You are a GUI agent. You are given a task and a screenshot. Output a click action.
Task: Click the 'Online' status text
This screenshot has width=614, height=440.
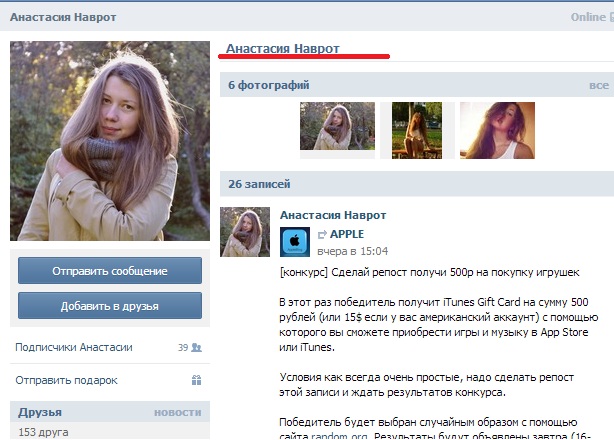[x=588, y=17]
